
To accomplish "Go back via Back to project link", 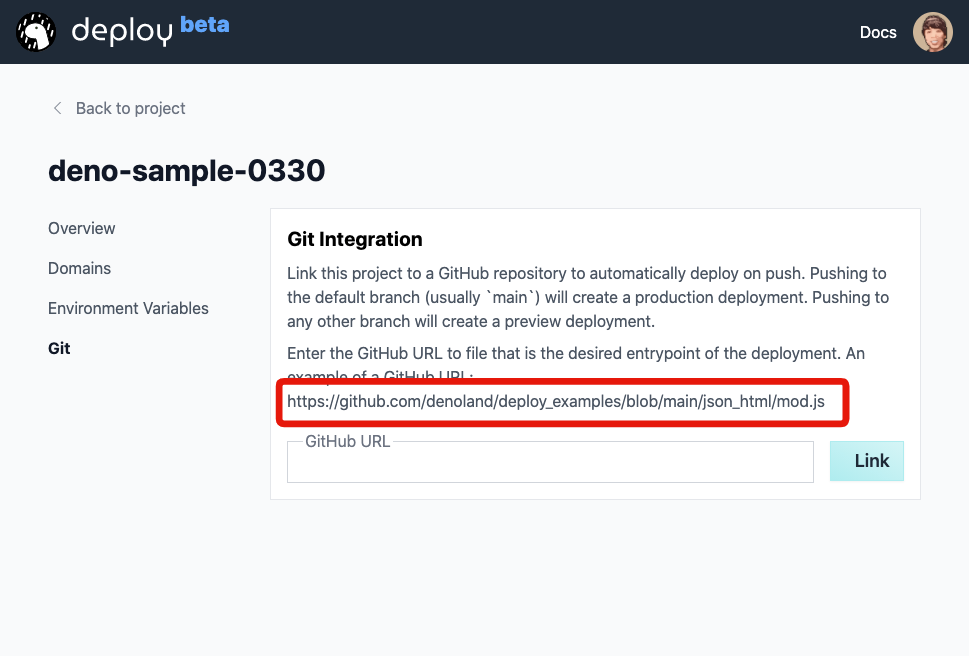I will pos(130,108).
